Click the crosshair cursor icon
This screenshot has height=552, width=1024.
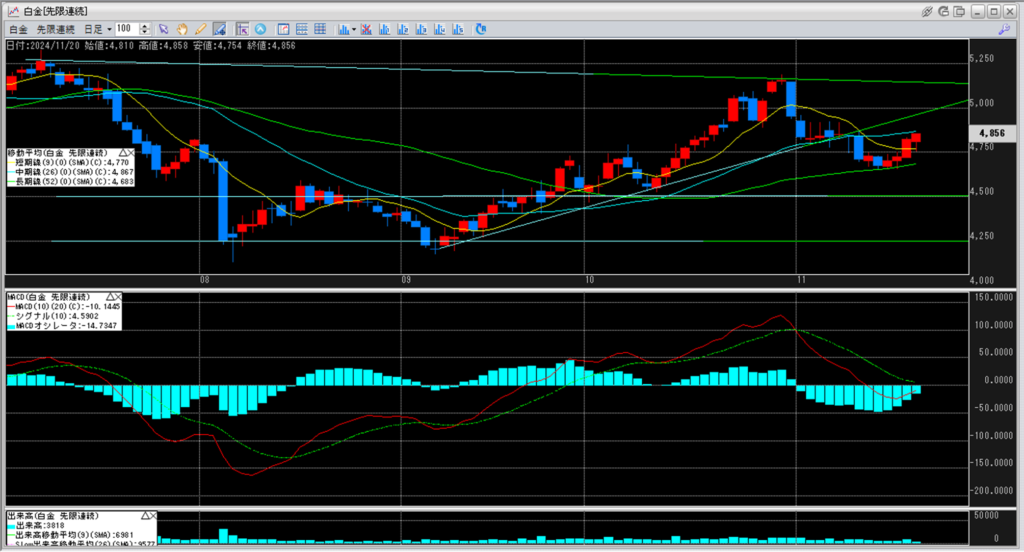coord(242,29)
